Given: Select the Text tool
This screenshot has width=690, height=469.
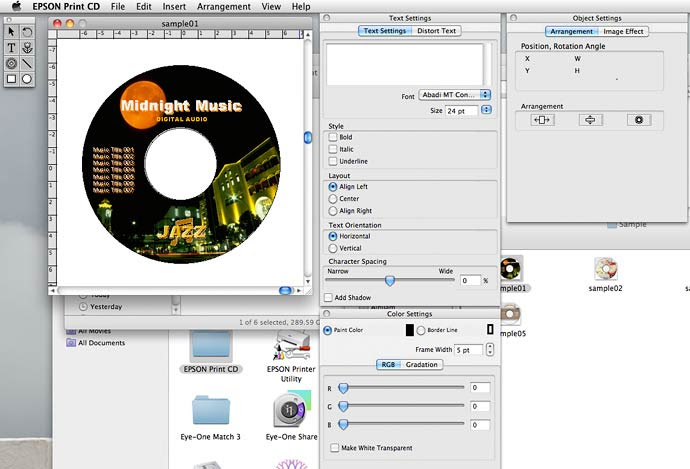Looking at the screenshot, I should 11,48.
